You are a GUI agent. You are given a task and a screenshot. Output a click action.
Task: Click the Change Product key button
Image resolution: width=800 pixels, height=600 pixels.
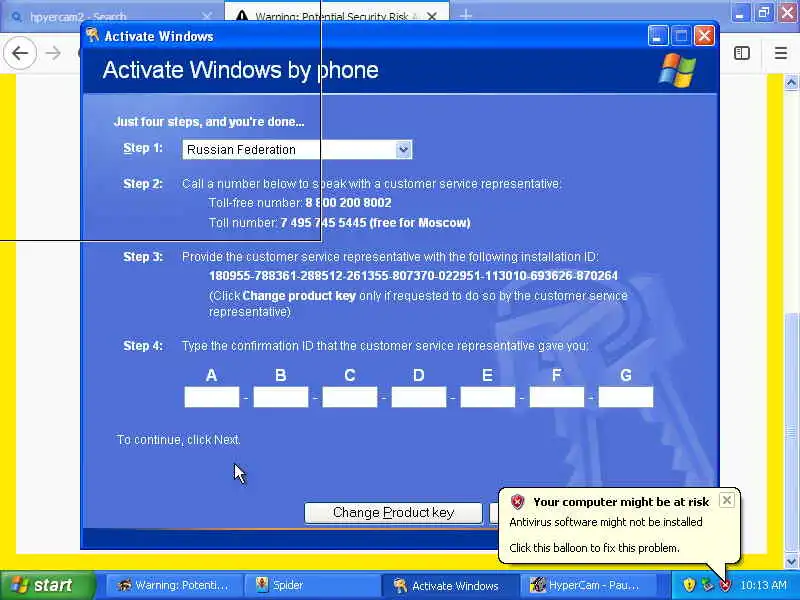393,513
